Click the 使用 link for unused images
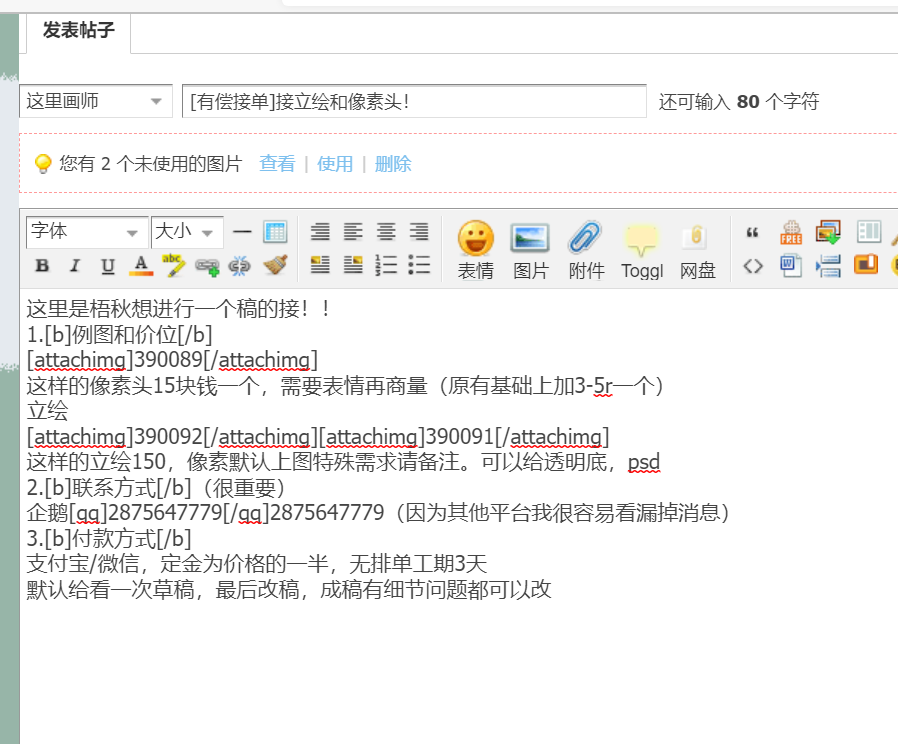The height and width of the screenshot is (744, 898). coord(335,164)
